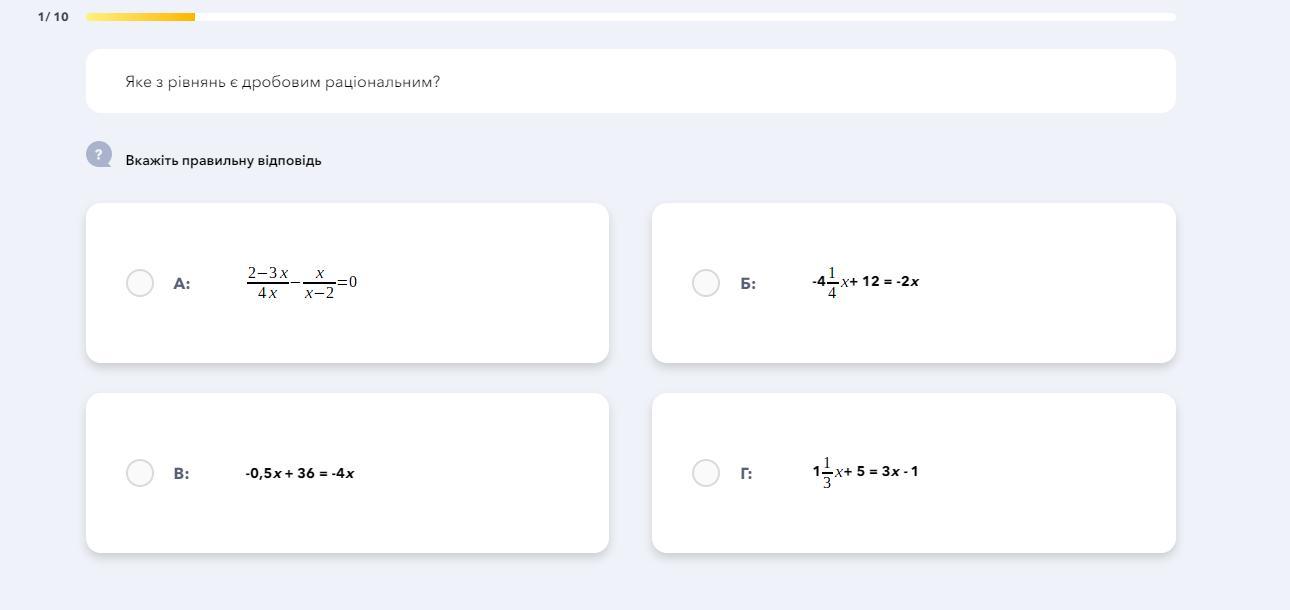The height and width of the screenshot is (610, 1290).
Task: Click fraction x/(x−2) in option А
Action: (x=319, y=282)
